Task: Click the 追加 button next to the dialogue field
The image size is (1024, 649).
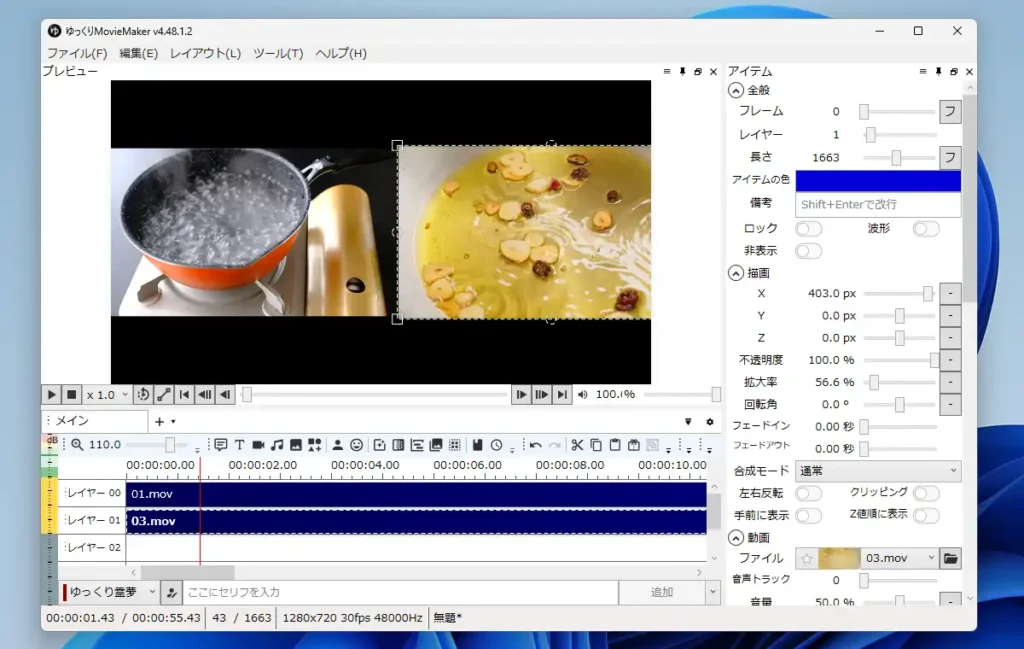Action: coord(662,591)
